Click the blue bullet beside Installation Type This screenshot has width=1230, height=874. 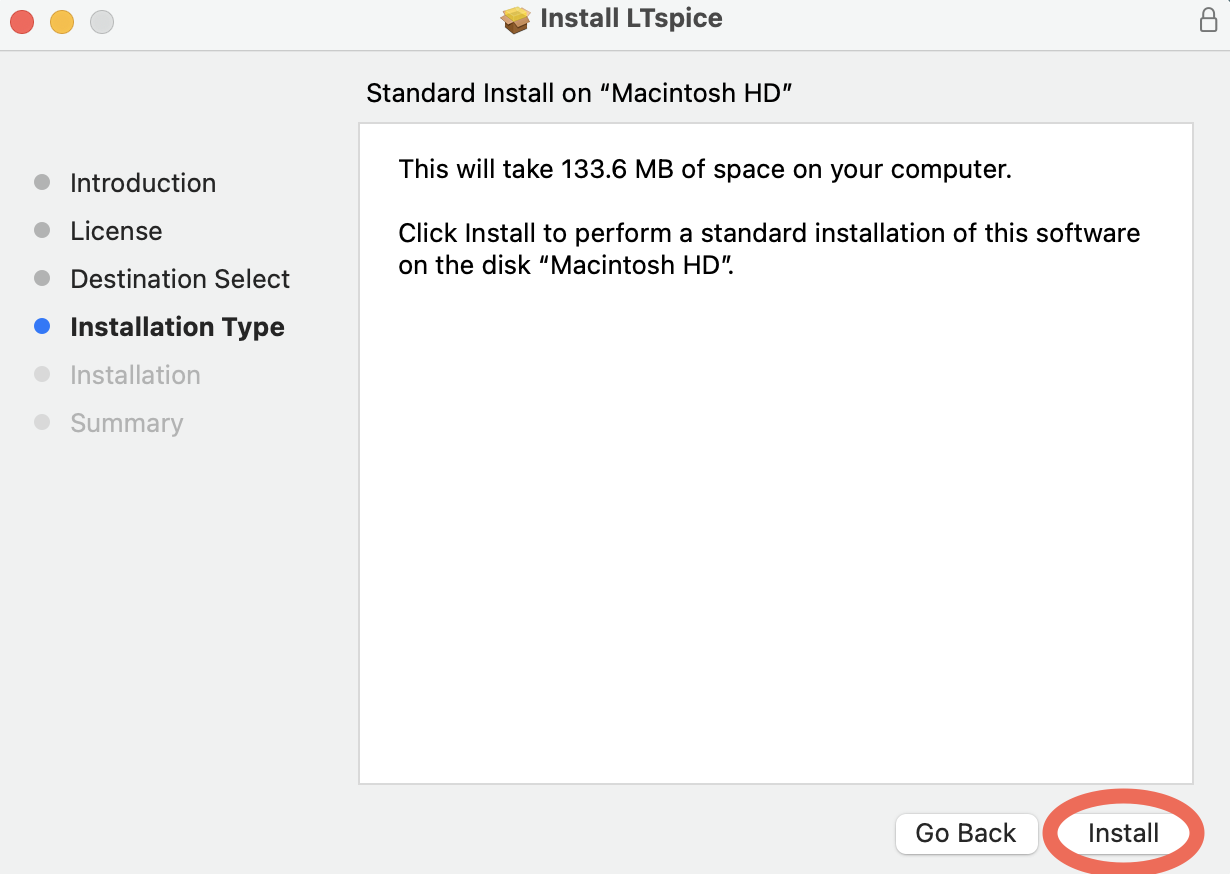(x=42, y=326)
